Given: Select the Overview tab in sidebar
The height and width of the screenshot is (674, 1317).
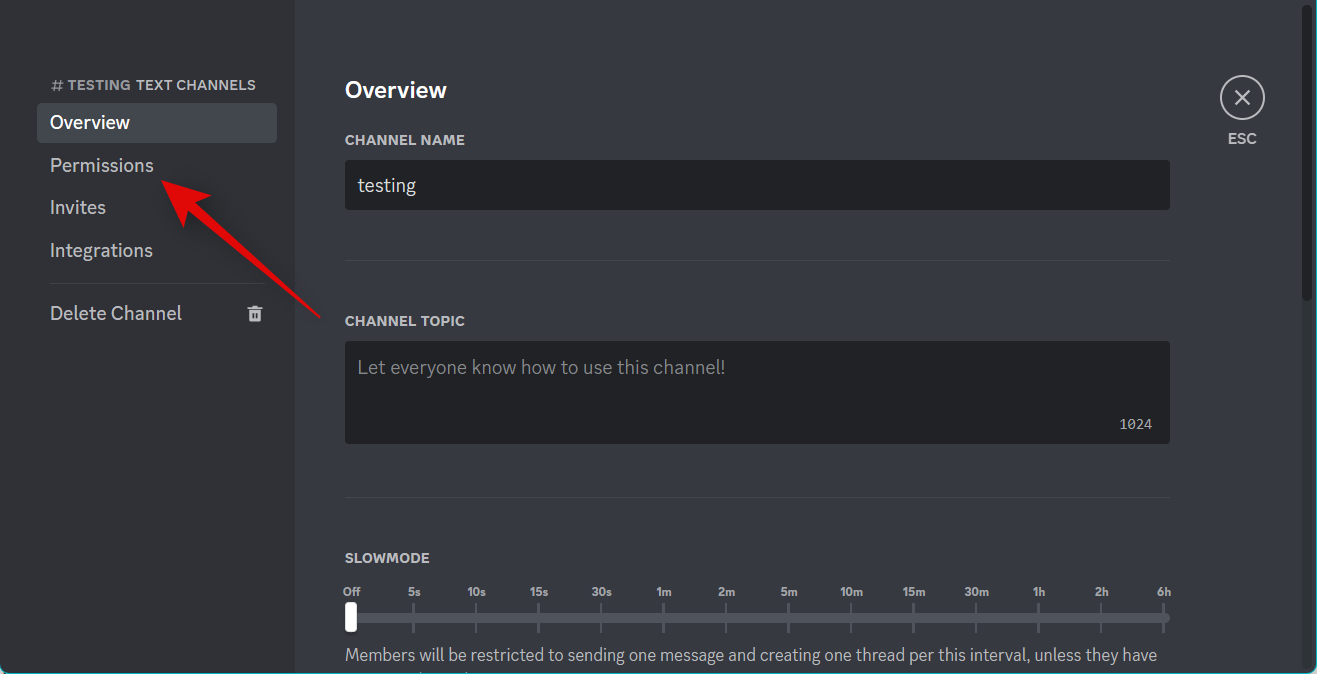Looking at the screenshot, I should click(90, 122).
